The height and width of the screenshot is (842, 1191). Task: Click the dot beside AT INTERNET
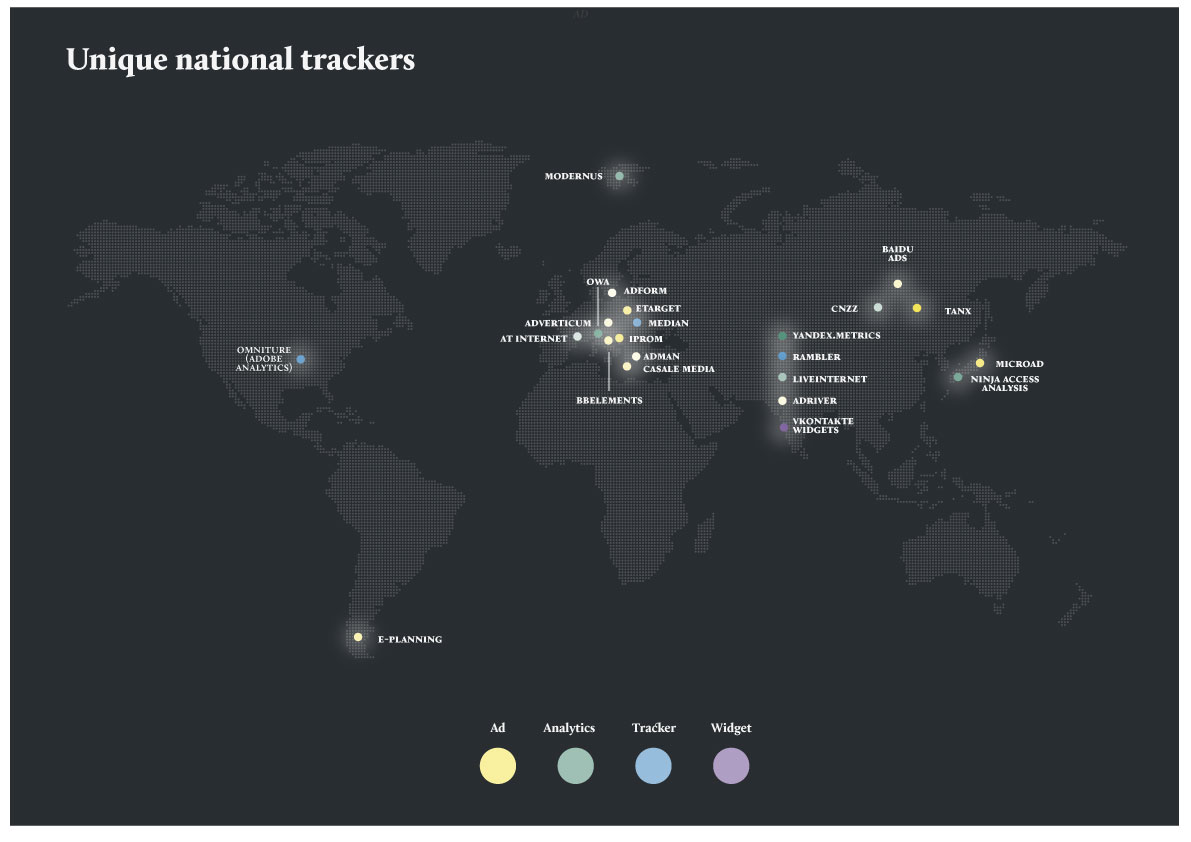click(x=577, y=336)
